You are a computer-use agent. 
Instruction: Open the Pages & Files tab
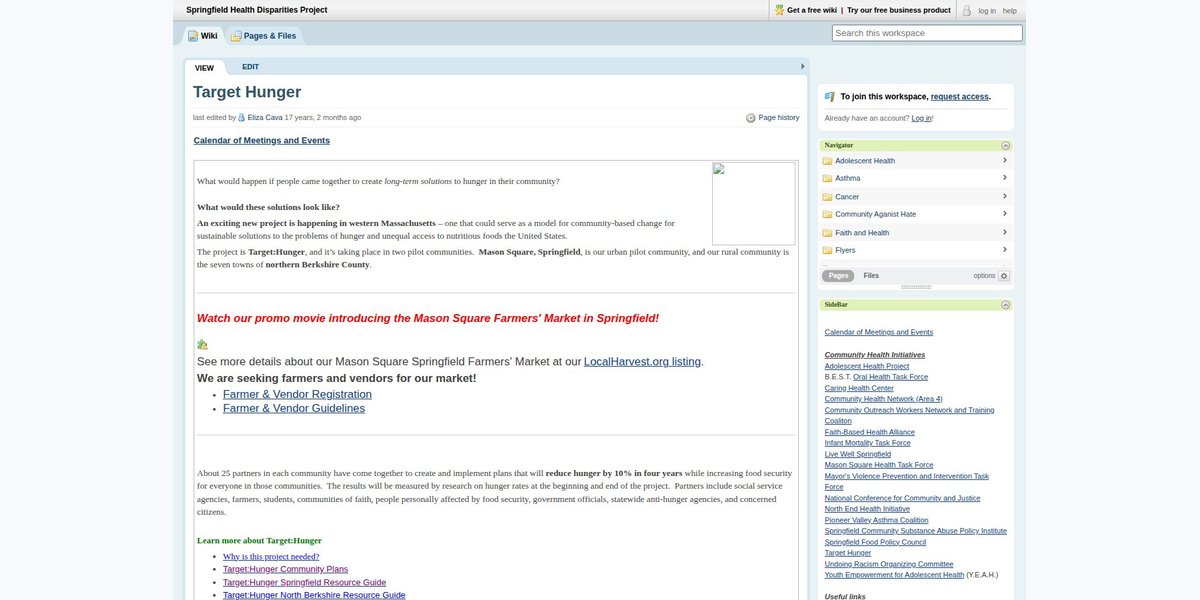point(264,36)
